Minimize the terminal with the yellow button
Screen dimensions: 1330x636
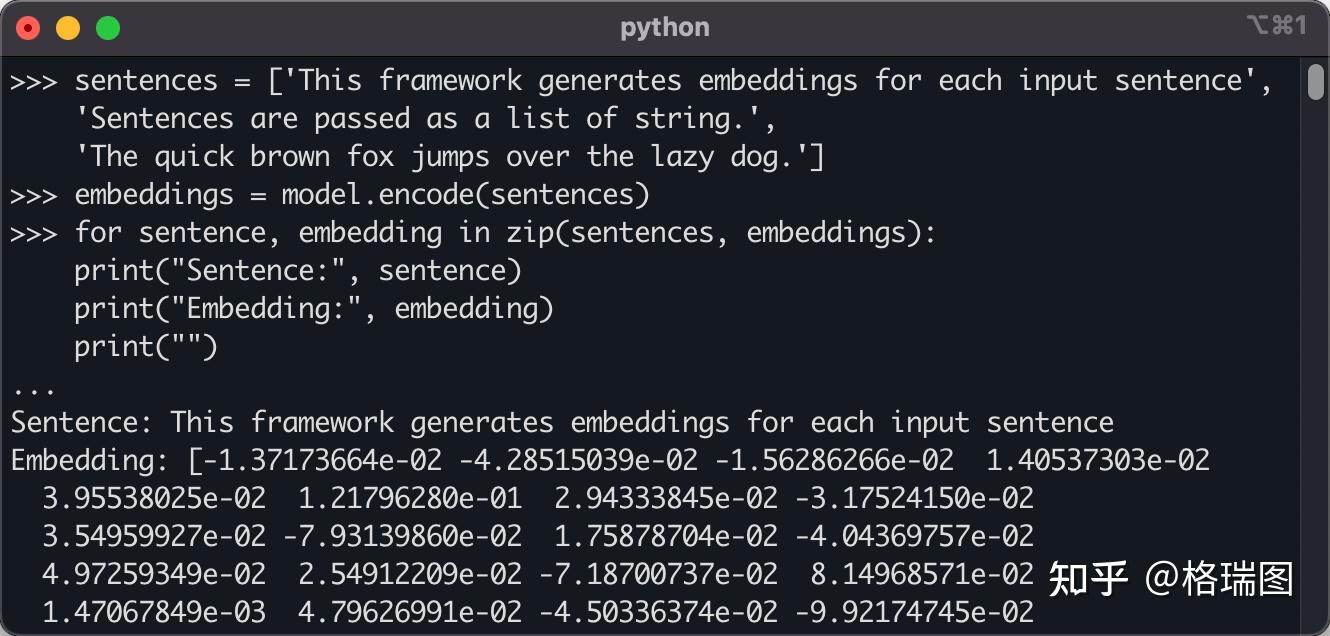(68, 28)
